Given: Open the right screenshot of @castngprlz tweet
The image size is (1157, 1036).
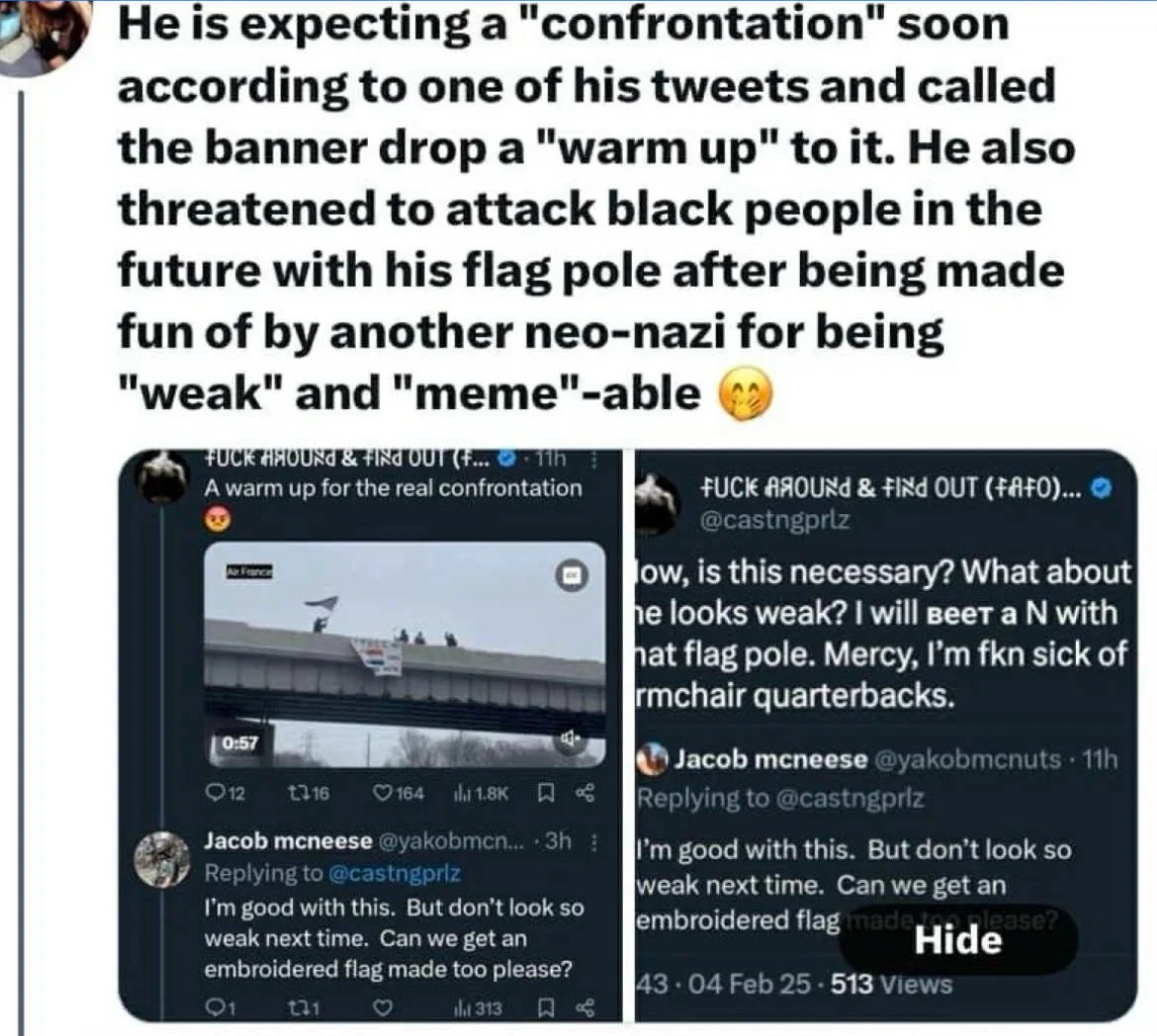Looking at the screenshot, I should (885, 735).
